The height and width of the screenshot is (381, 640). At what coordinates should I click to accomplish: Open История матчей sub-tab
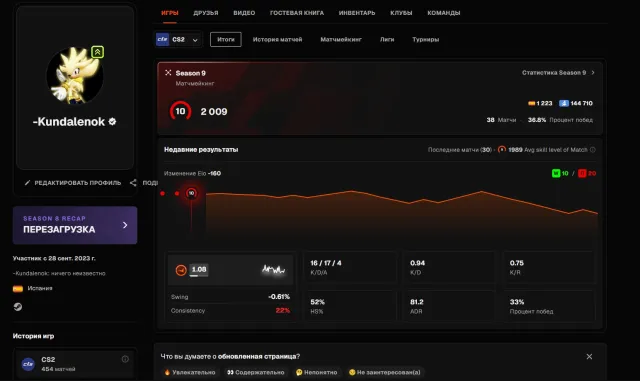click(278, 40)
